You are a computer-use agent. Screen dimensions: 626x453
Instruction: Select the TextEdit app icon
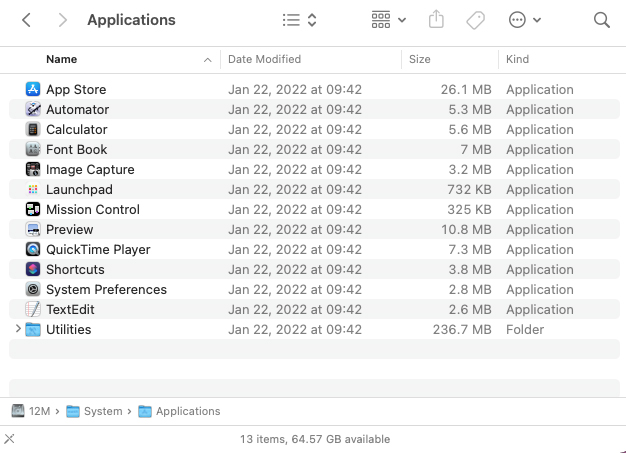coord(32,309)
